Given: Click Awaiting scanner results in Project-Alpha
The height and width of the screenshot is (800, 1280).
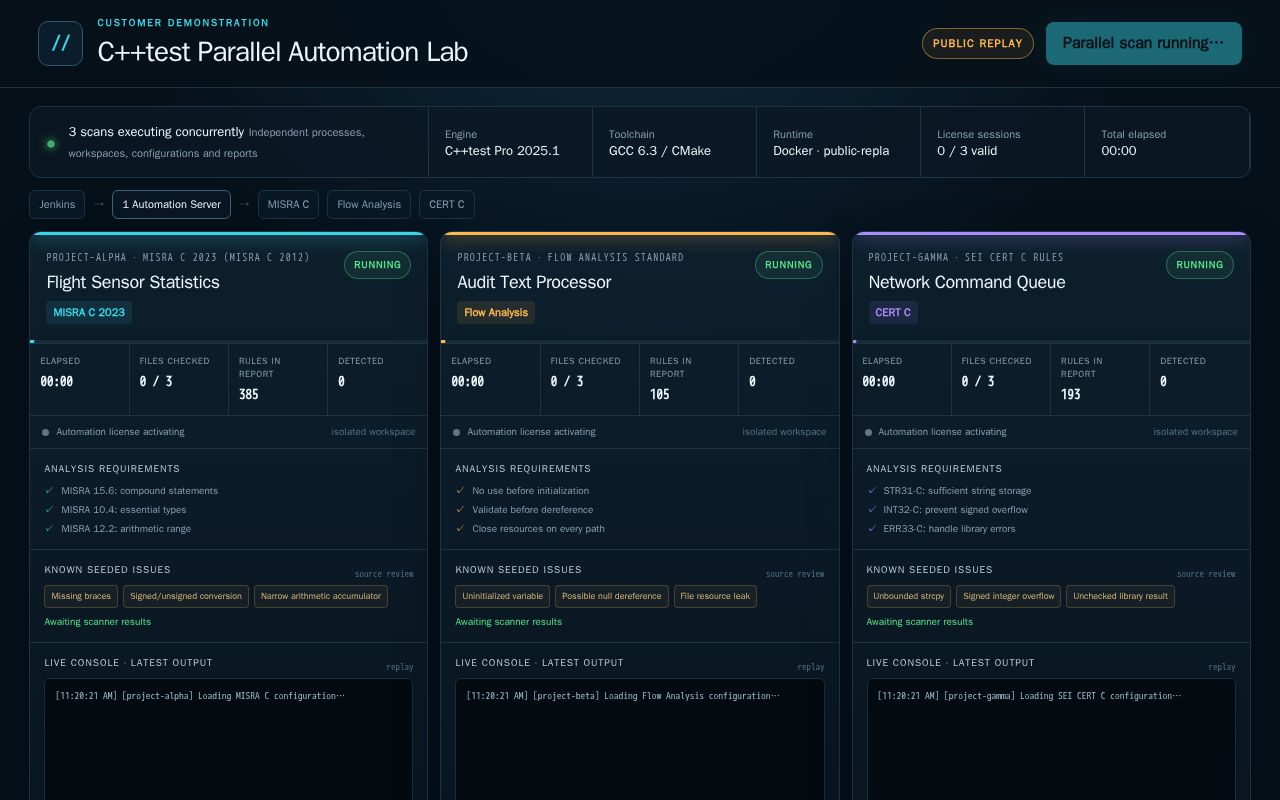Looking at the screenshot, I should 98,622.
